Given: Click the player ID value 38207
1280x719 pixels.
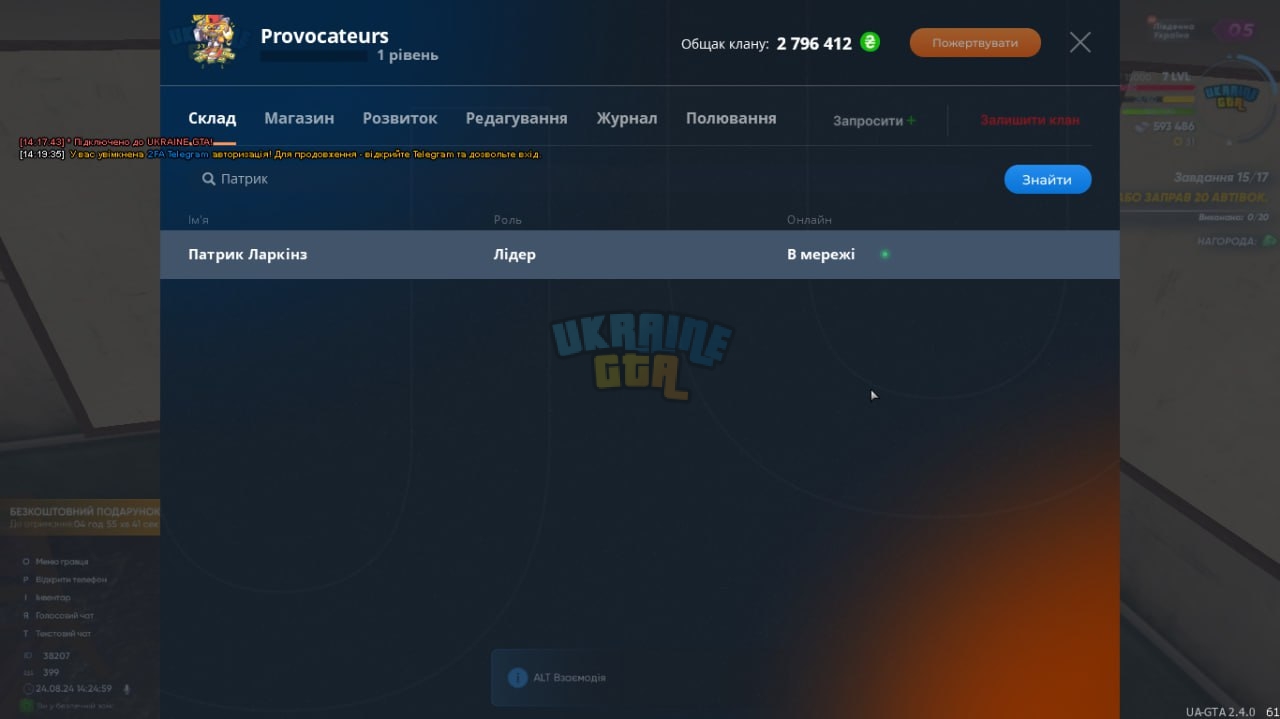Looking at the screenshot, I should (x=57, y=656).
